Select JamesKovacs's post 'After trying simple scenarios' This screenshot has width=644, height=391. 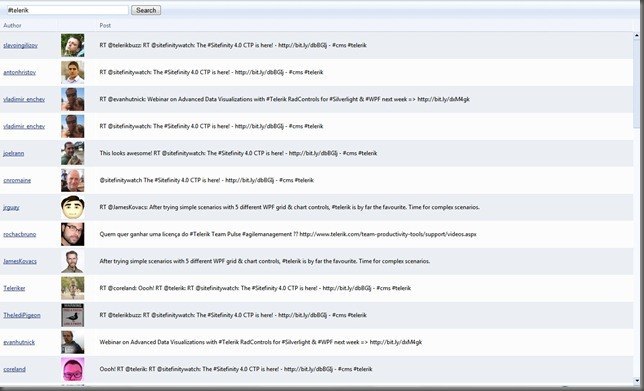click(x=265, y=261)
